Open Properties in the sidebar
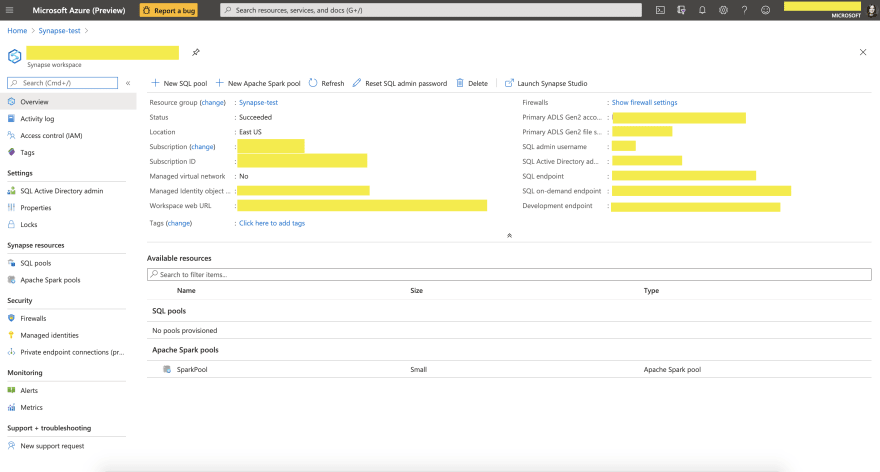880x472 pixels. (35, 208)
